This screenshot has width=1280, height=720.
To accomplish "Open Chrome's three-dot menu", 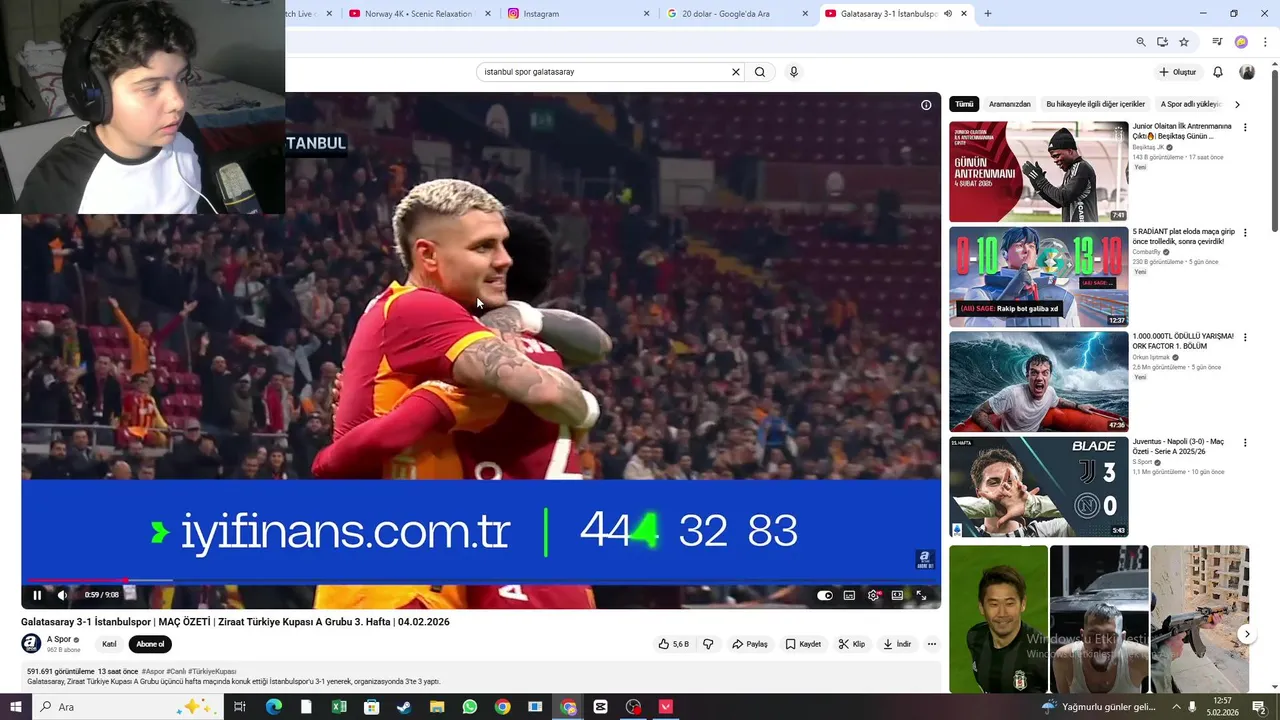I will pos(1266,42).
